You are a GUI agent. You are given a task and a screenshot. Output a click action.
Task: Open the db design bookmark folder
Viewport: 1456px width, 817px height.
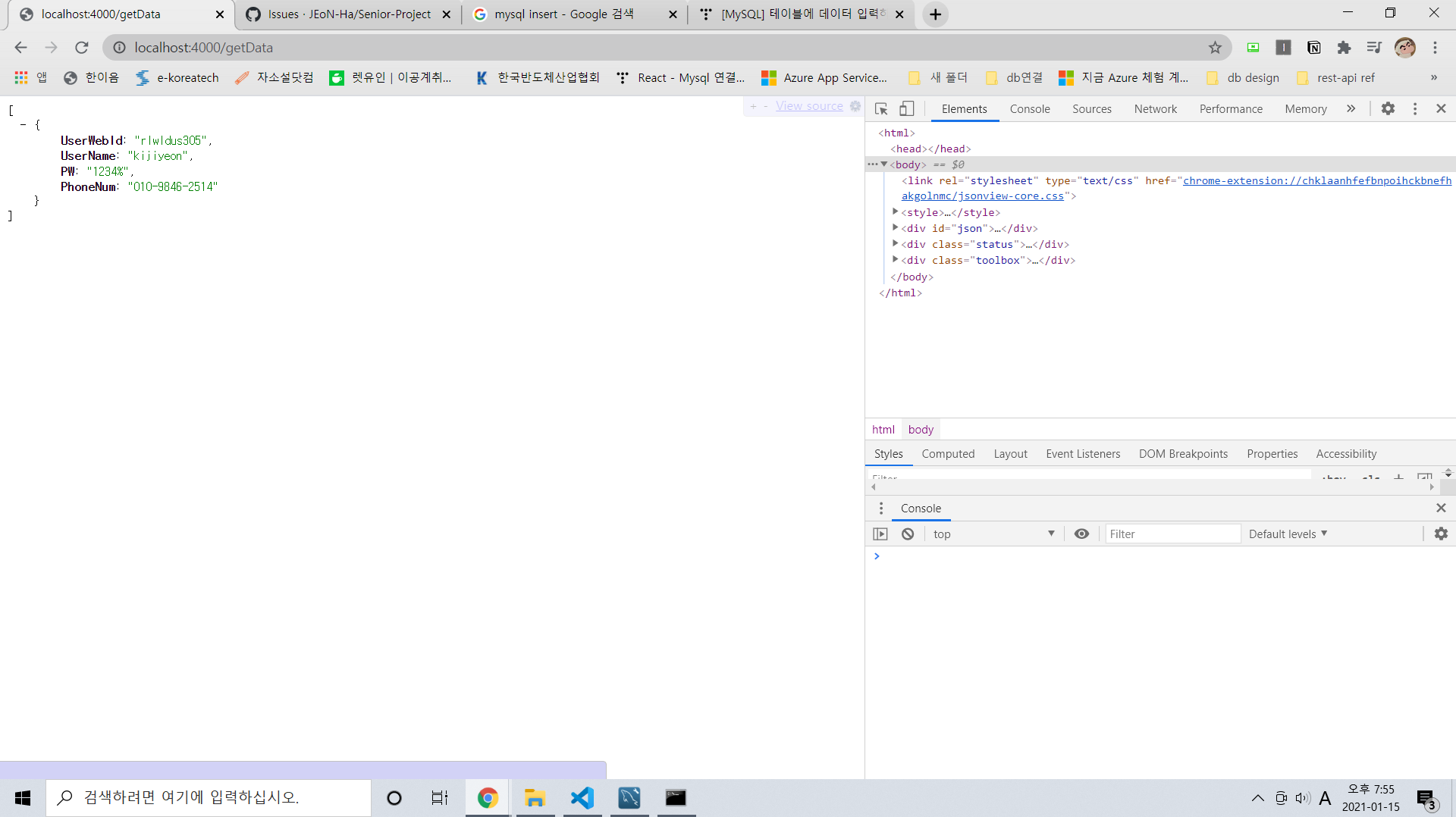pos(1244,78)
